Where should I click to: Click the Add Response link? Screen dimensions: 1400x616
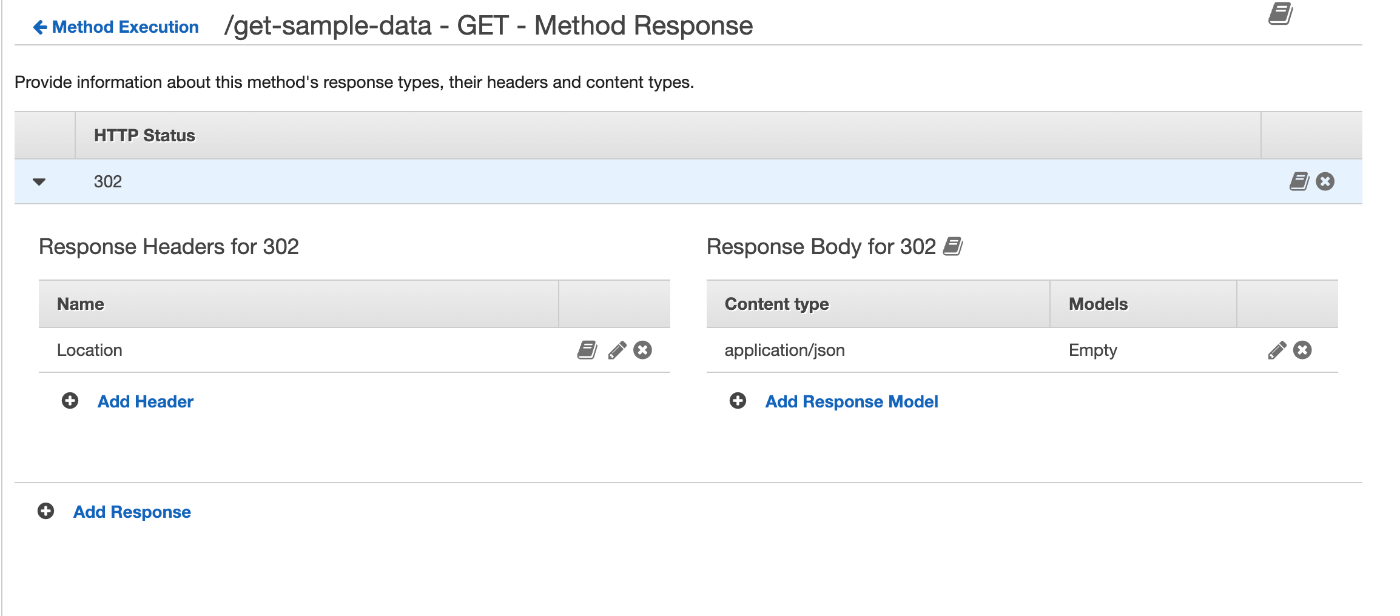pos(132,512)
